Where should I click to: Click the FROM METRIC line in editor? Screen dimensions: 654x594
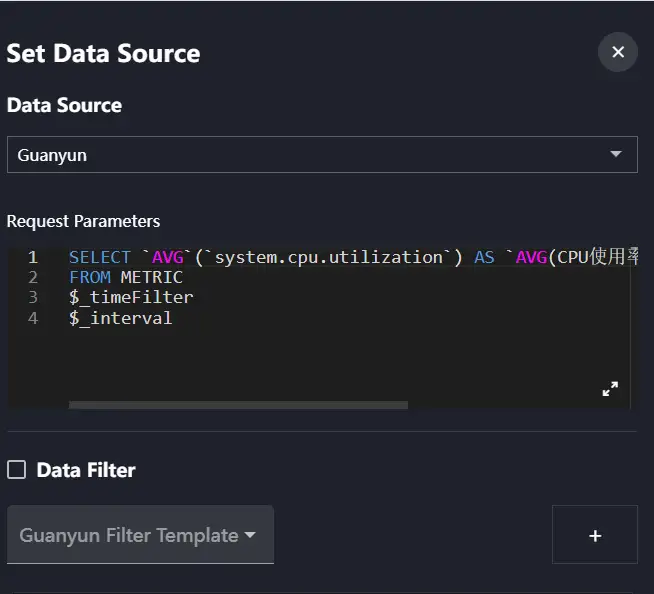click(x=126, y=277)
